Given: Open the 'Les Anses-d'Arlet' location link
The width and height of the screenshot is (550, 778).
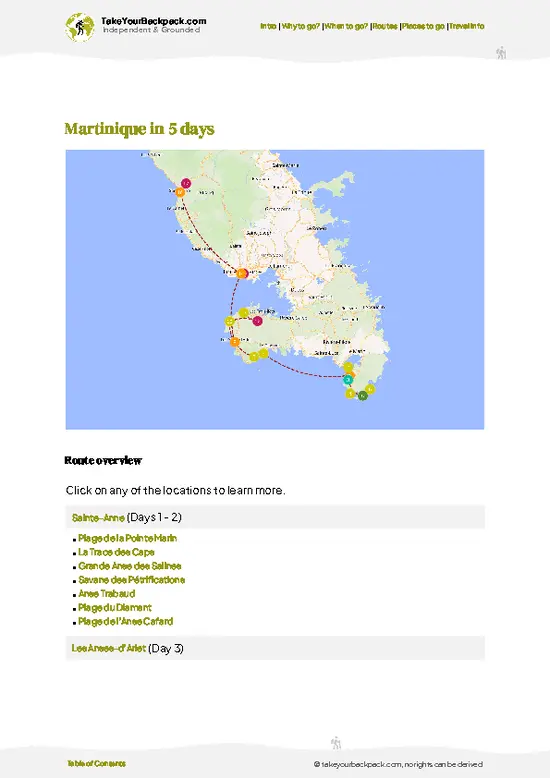Looking at the screenshot, I should coord(109,648).
